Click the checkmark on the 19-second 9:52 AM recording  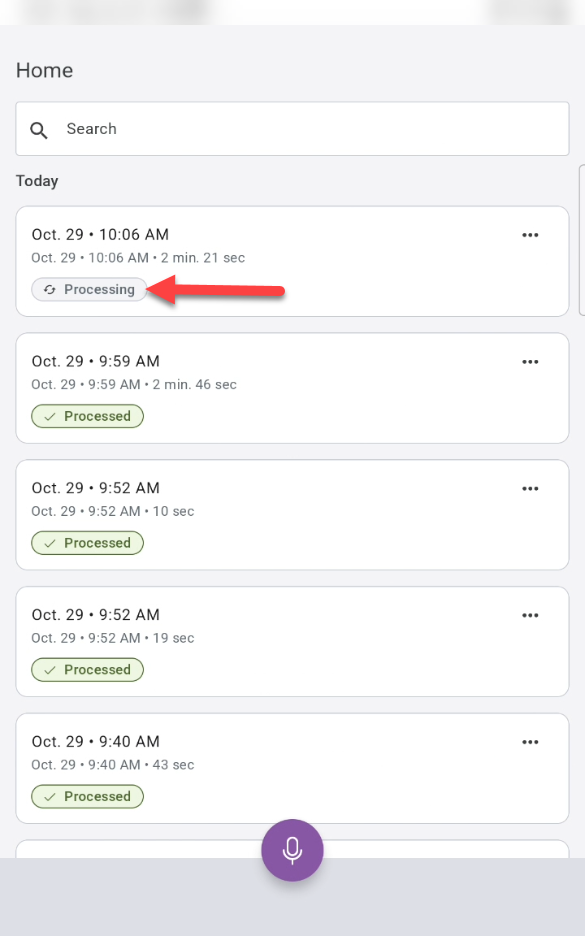click(48, 669)
